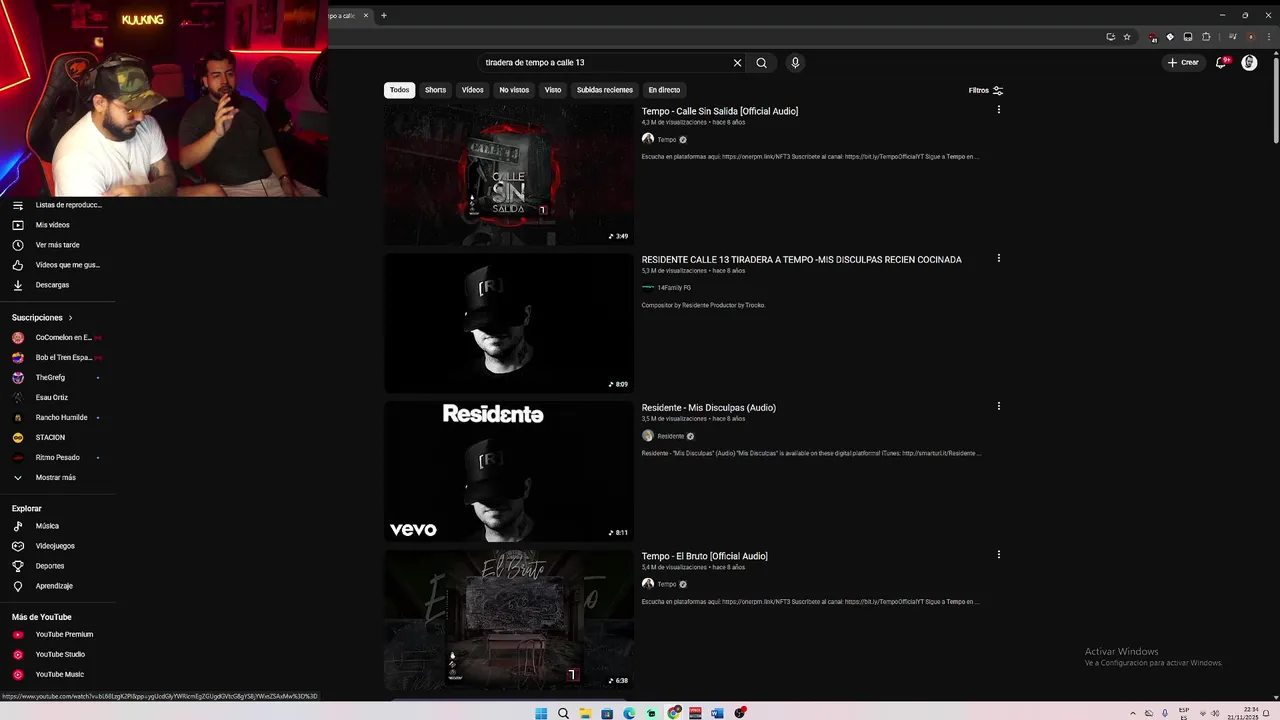Open 14Family FG channel link
The width and height of the screenshot is (1280, 720).
(x=674, y=288)
